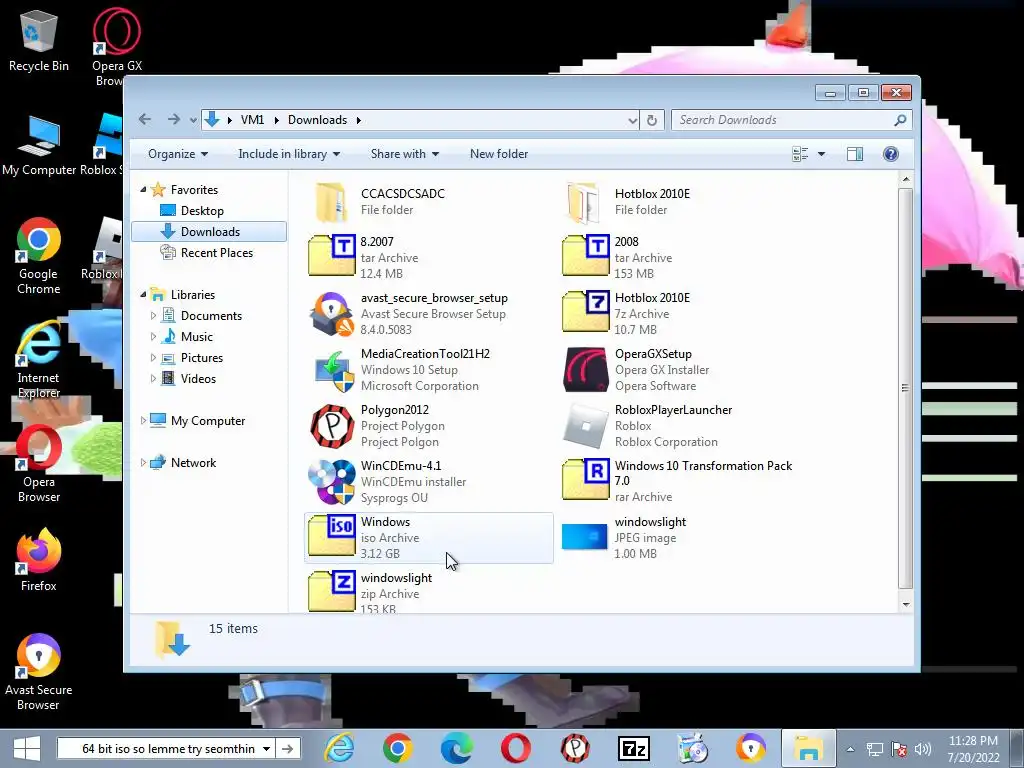Launch 7-Zip from taskbar

pyautogui.click(x=633, y=748)
